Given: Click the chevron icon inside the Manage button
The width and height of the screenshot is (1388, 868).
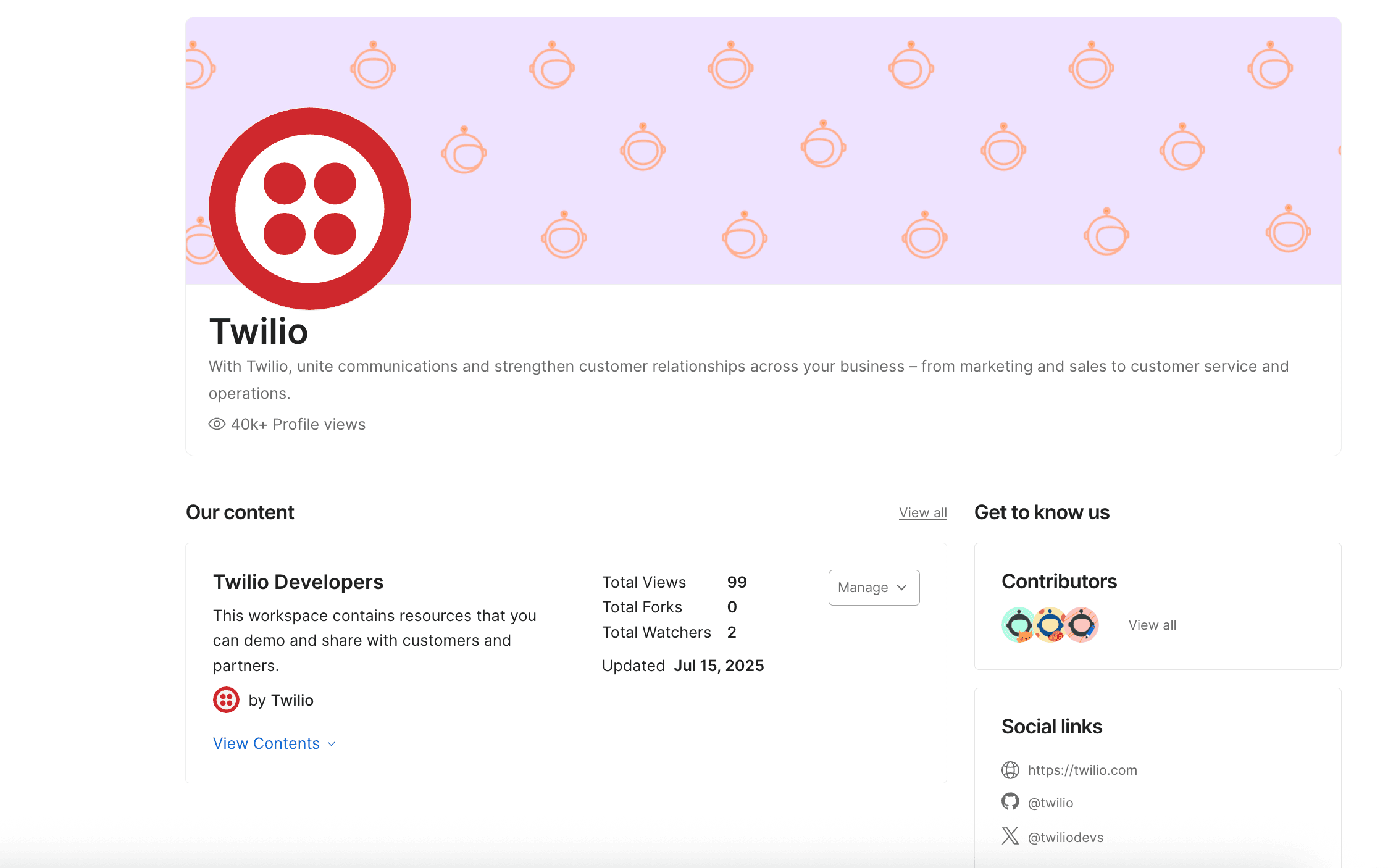Looking at the screenshot, I should coord(901,588).
